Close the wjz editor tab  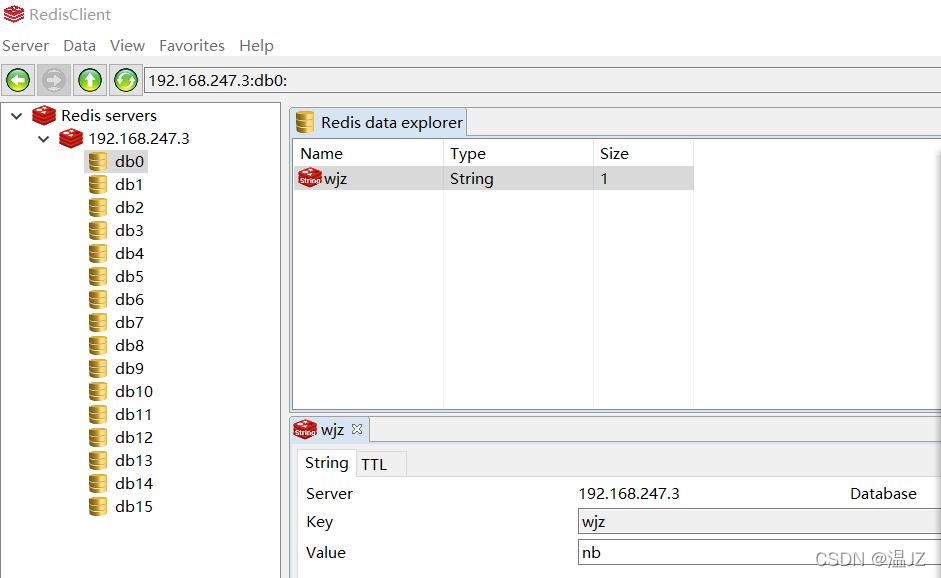click(x=357, y=429)
